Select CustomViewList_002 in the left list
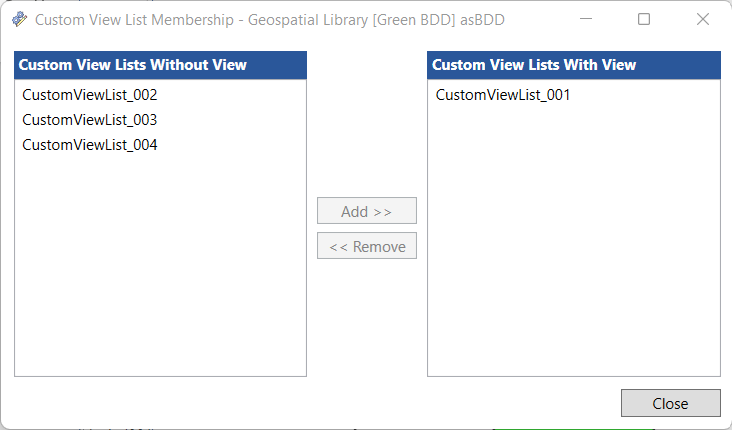Viewport: 732px width, 430px height. coord(90,95)
